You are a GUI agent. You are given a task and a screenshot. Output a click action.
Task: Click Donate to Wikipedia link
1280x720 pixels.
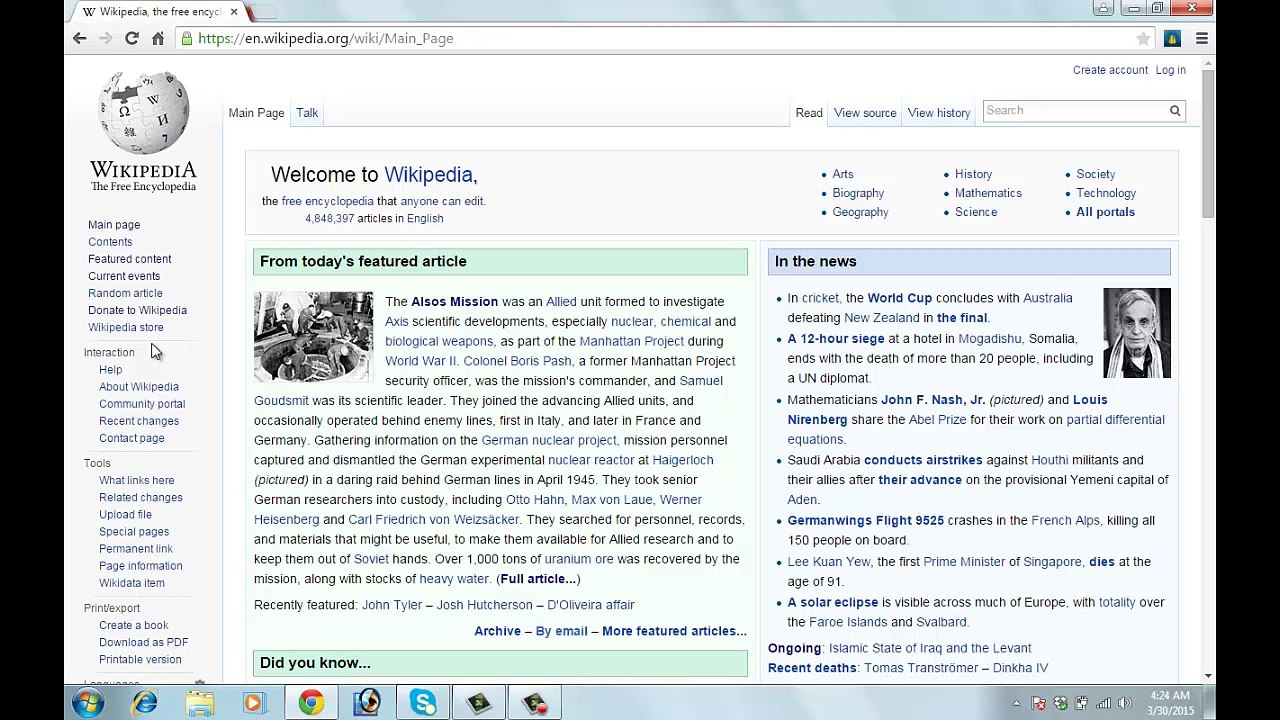pyautogui.click(x=137, y=310)
